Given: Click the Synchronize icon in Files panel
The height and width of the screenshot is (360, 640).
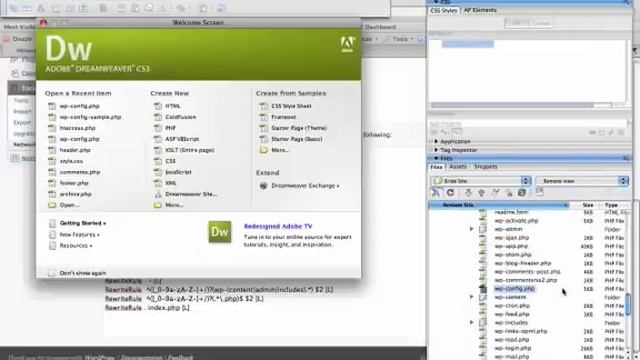Looking at the screenshot, I should tap(522, 193).
